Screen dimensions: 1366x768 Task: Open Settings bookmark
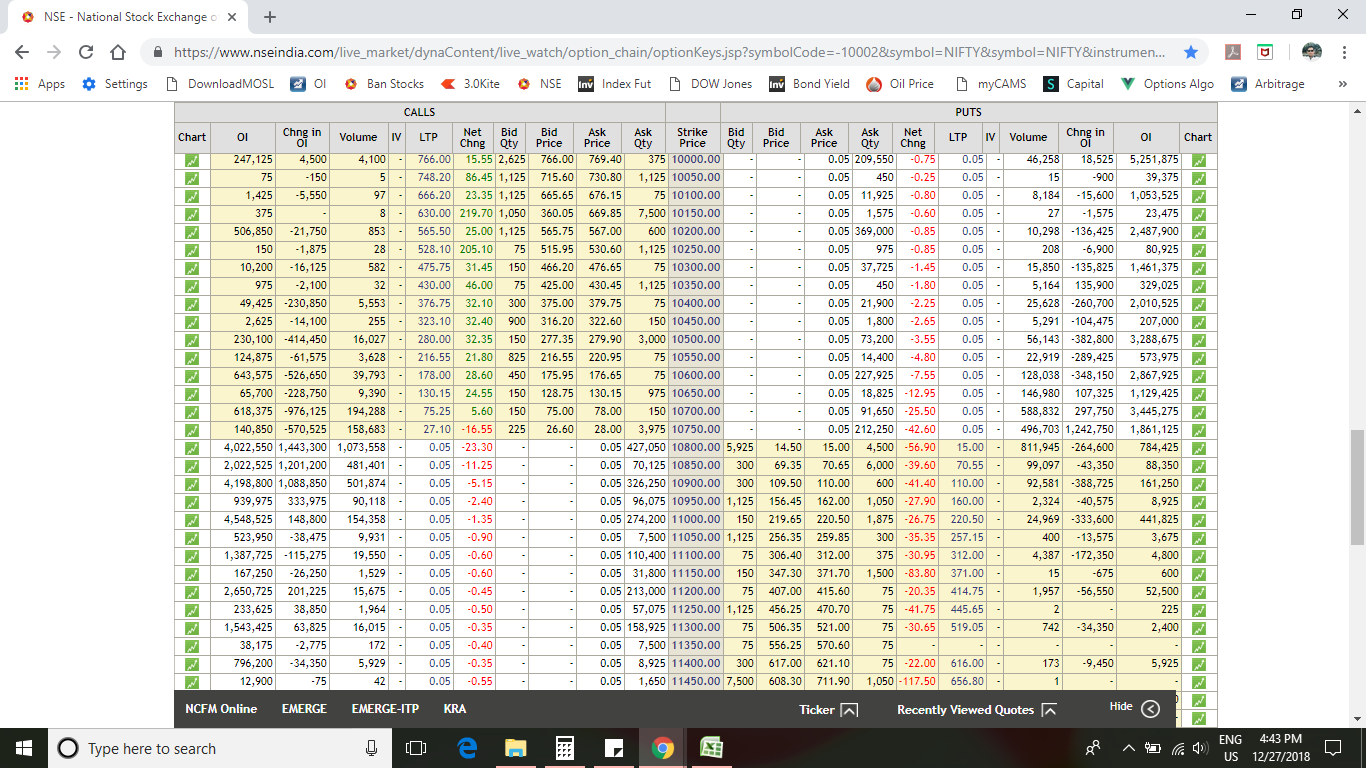114,84
